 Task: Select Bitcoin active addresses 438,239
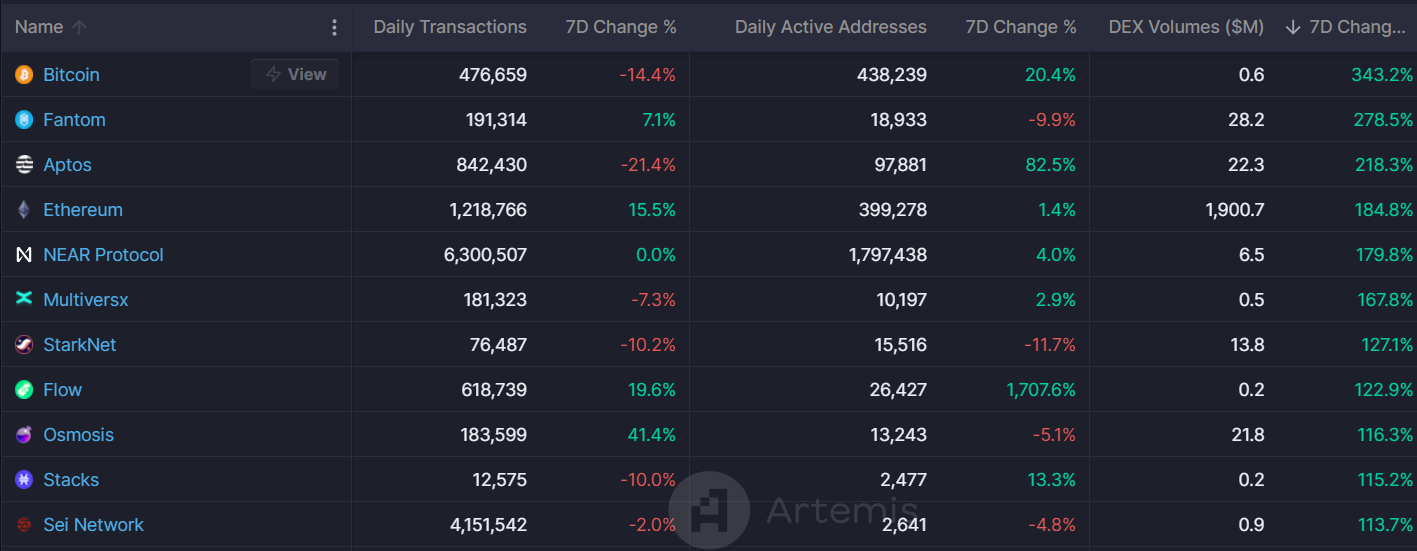[x=892, y=75]
